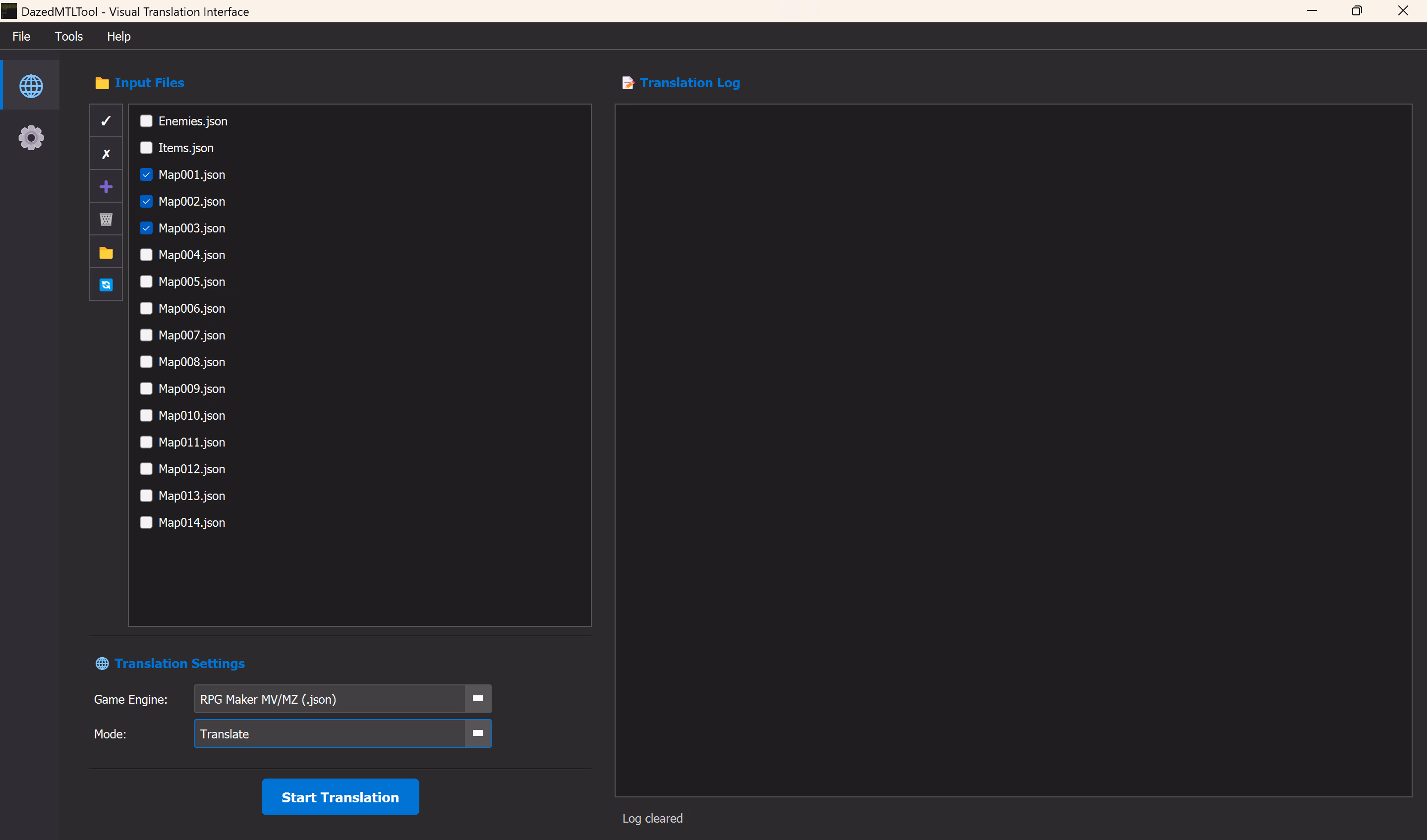This screenshot has width=1427, height=840.
Task: Open the gear settings sidebar tab
Action: (31, 138)
